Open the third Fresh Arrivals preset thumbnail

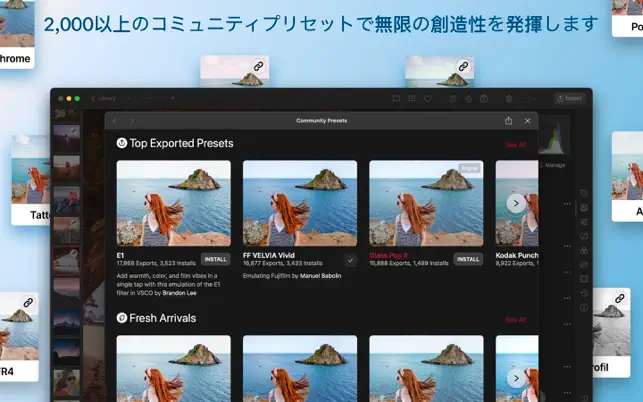point(426,368)
